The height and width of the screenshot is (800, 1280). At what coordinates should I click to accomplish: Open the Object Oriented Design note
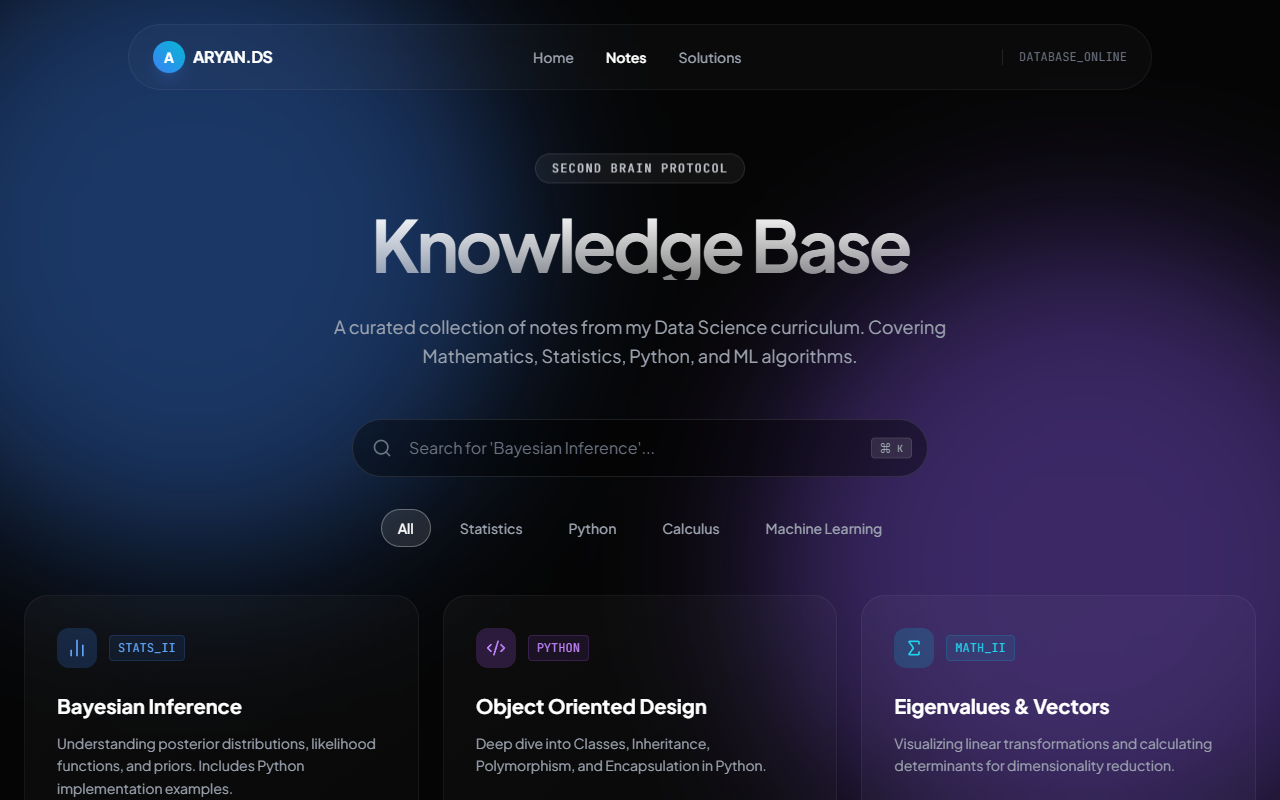click(x=591, y=707)
